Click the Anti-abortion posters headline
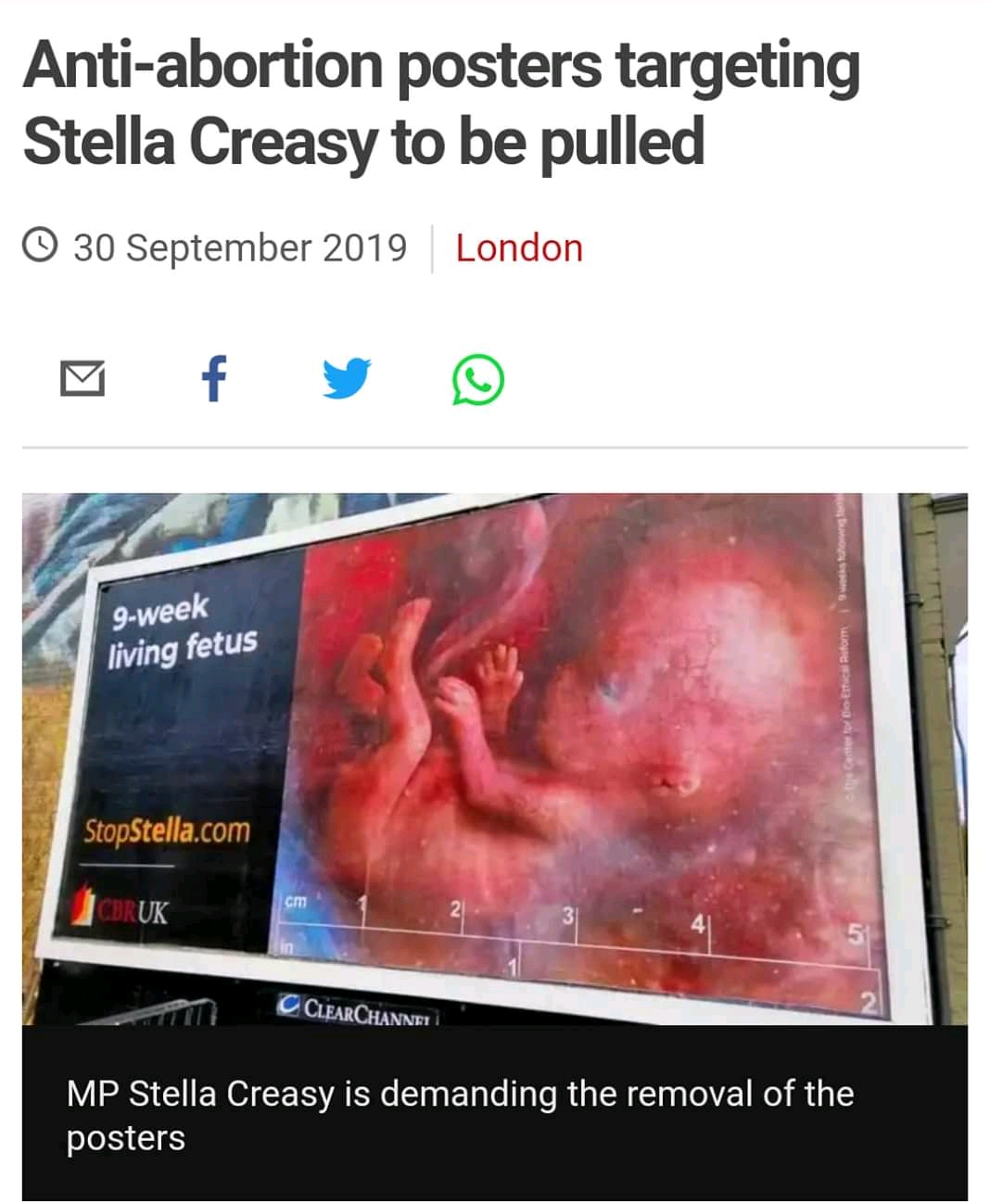Viewport: 990px width, 1204px height. click(441, 103)
